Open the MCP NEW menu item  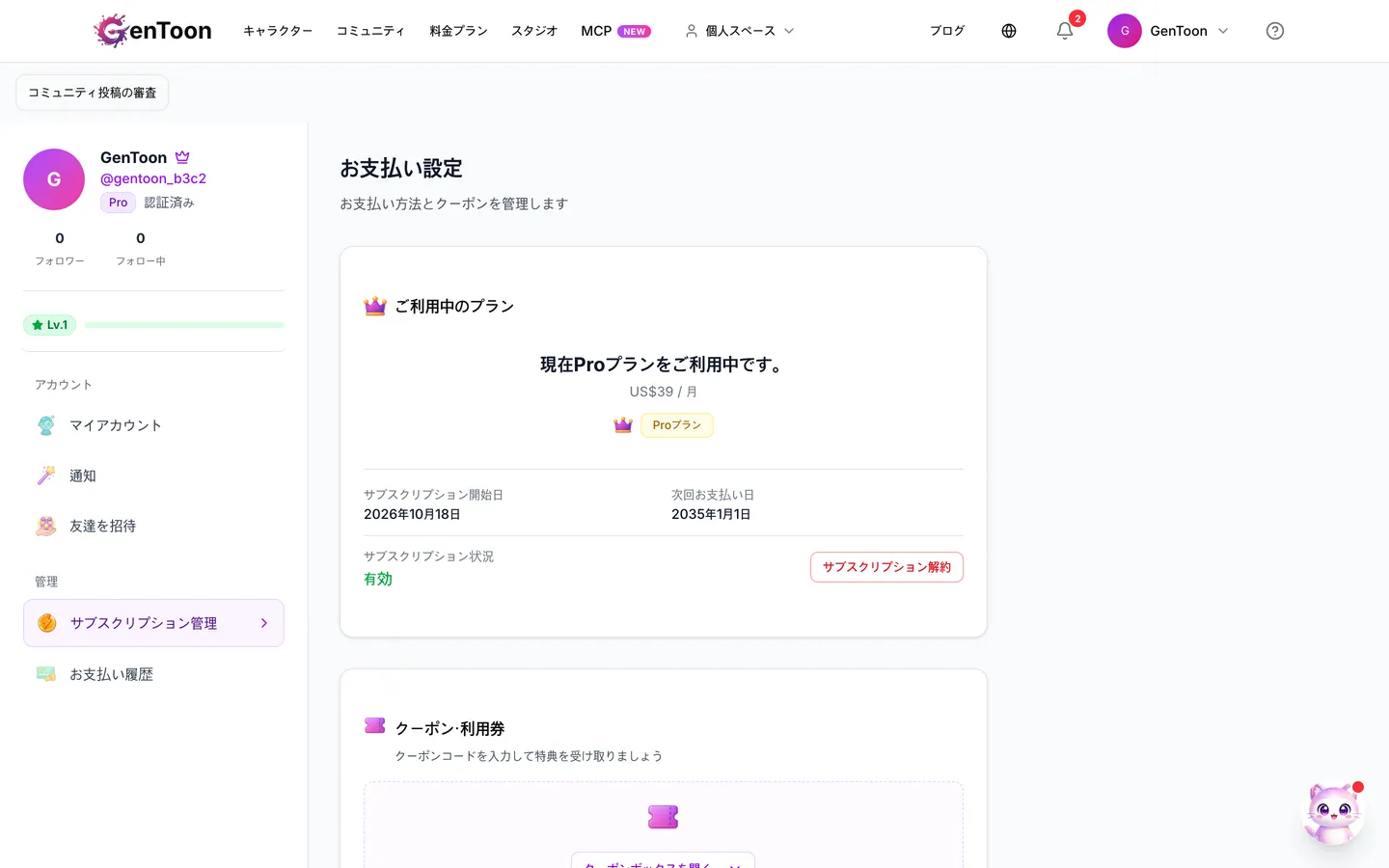pyautogui.click(x=615, y=31)
